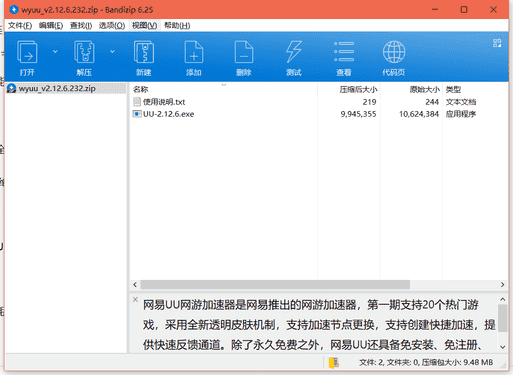Open the 文件(F) menu
Screen dimensions: 513x375
click(20, 26)
